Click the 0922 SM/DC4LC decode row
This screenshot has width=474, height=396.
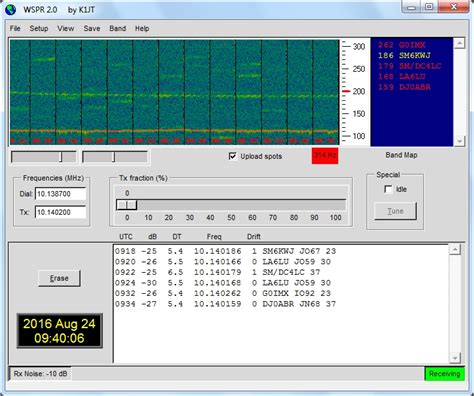(x=218, y=272)
